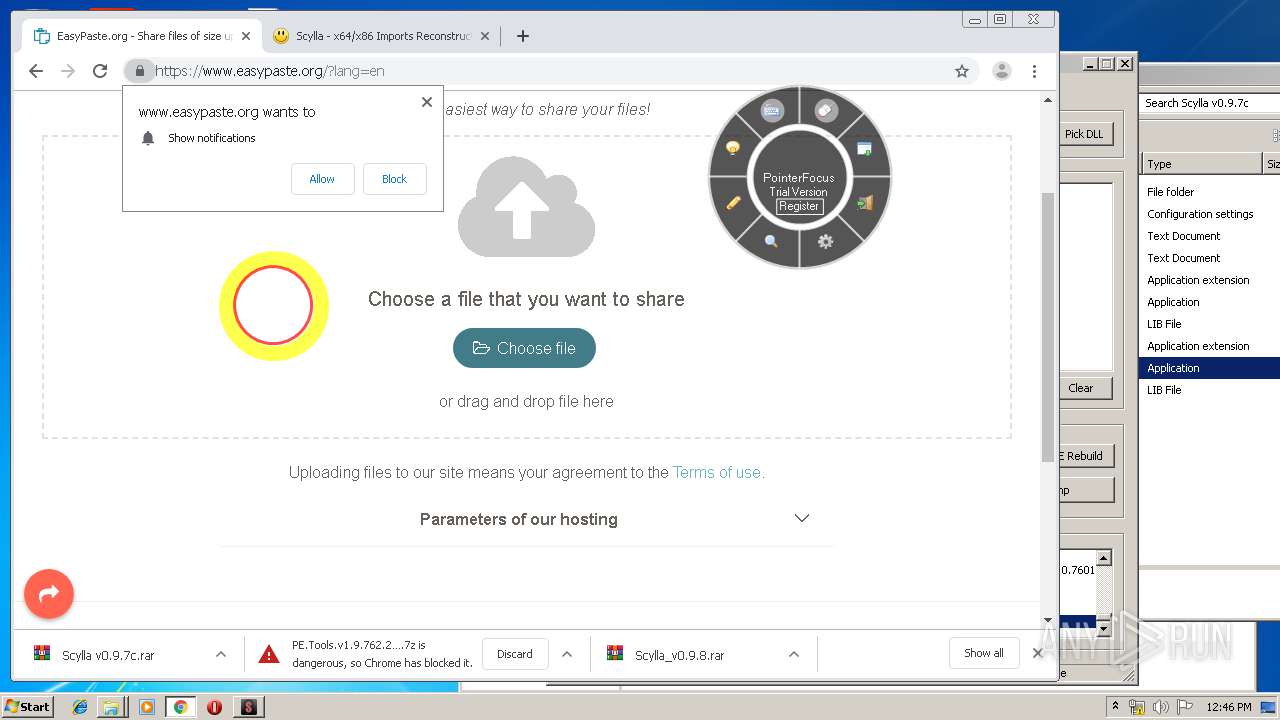This screenshot has width=1280, height=720.
Task: Click Pick DLL in Scylla window
Action: [x=1084, y=134]
